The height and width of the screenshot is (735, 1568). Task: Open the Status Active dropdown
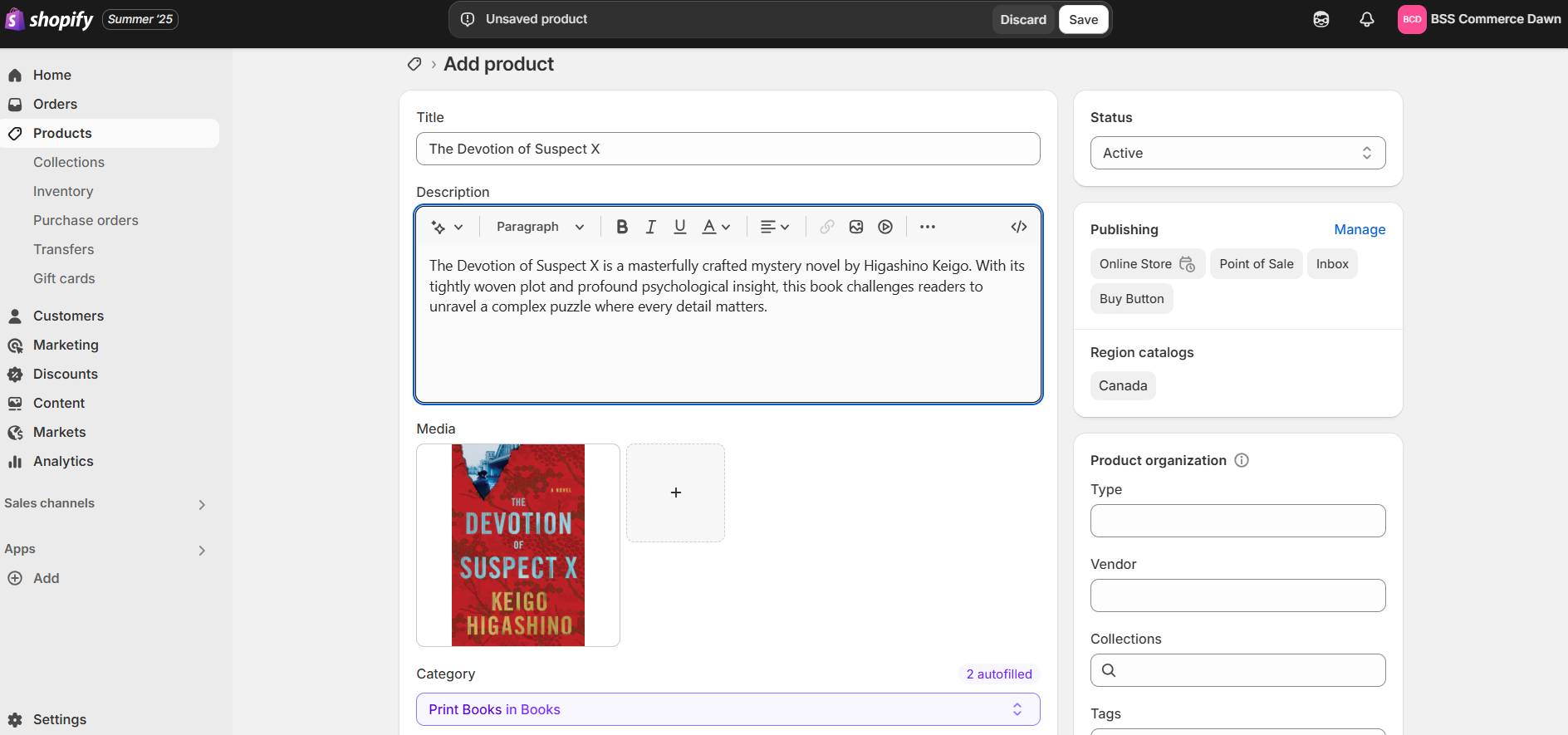coord(1237,153)
